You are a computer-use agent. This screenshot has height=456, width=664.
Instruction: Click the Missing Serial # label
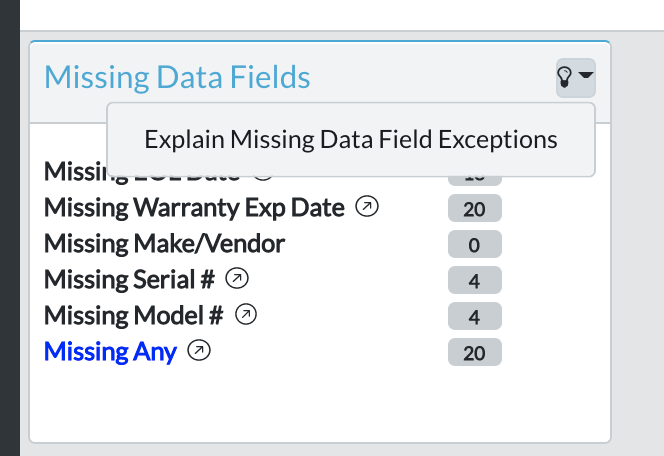(129, 279)
